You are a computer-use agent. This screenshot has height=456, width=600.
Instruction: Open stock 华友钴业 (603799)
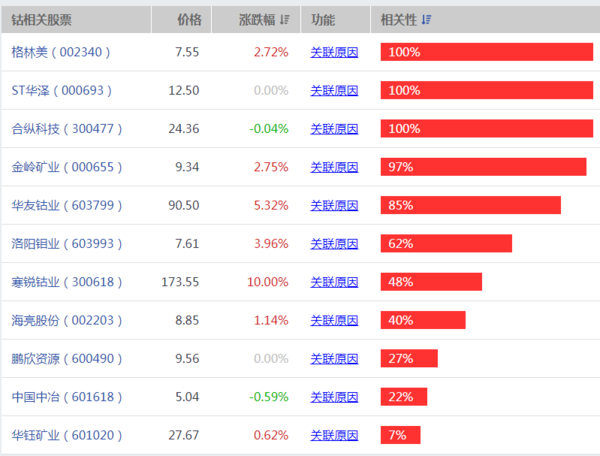tap(67, 205)
